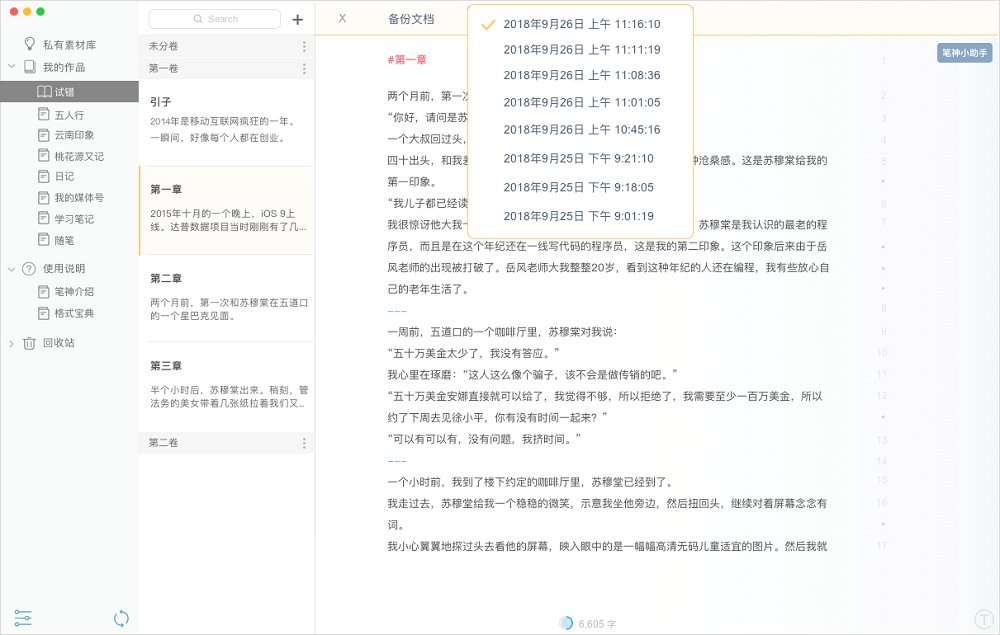Open the settings sliders icon
Screen dimensions: 1000x635
pos(24,618)
